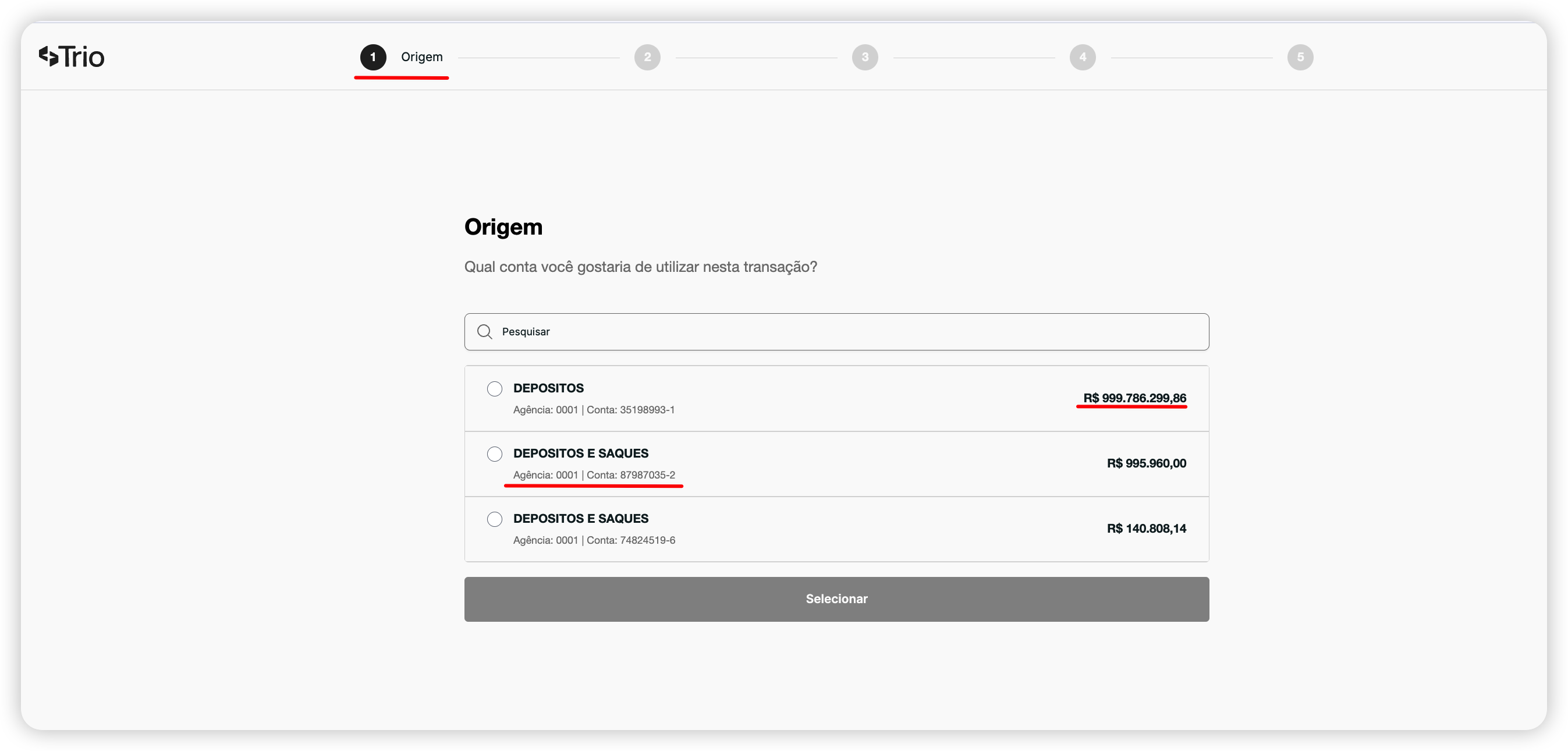Click the R$ 140.808,14 balance
1568x751 pixels.
pos(1146,528)
